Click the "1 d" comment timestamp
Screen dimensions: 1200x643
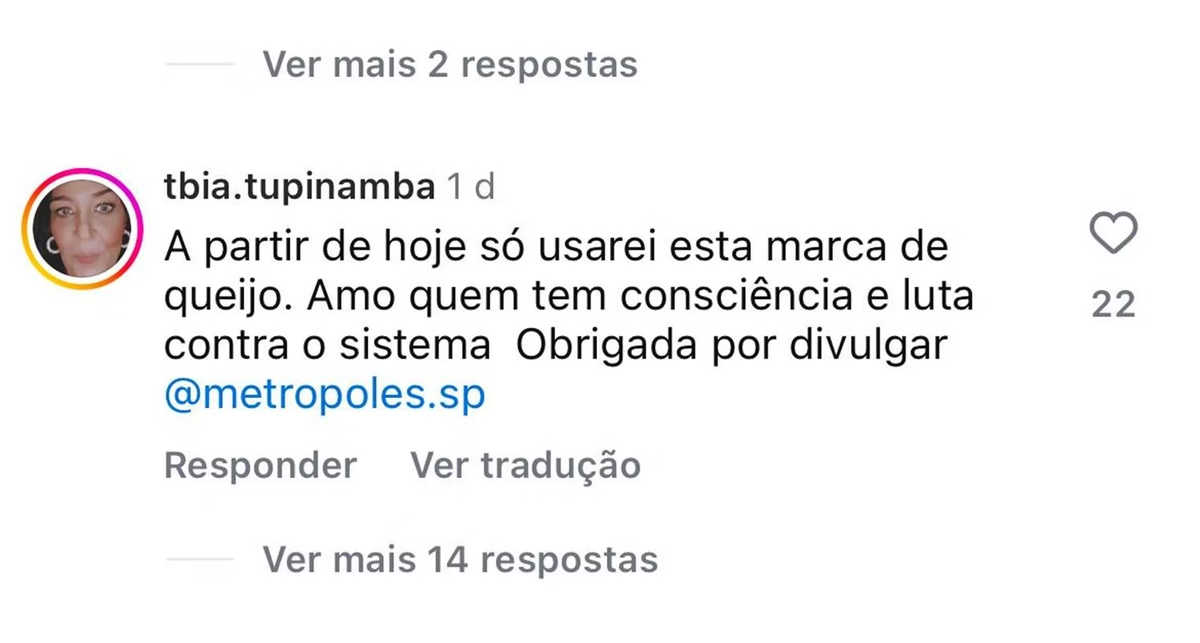[471, 187]
